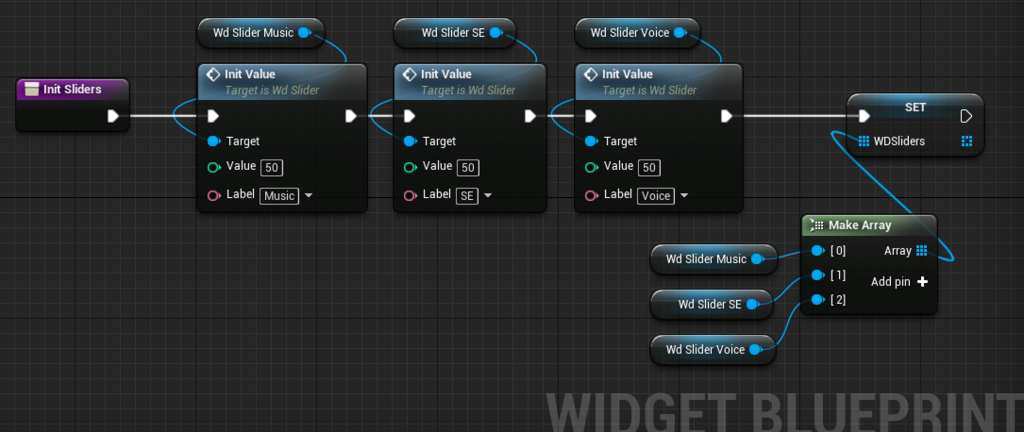Click Make Array output Array pin
The image size is (1024, 432).
[x=921, y=251]
